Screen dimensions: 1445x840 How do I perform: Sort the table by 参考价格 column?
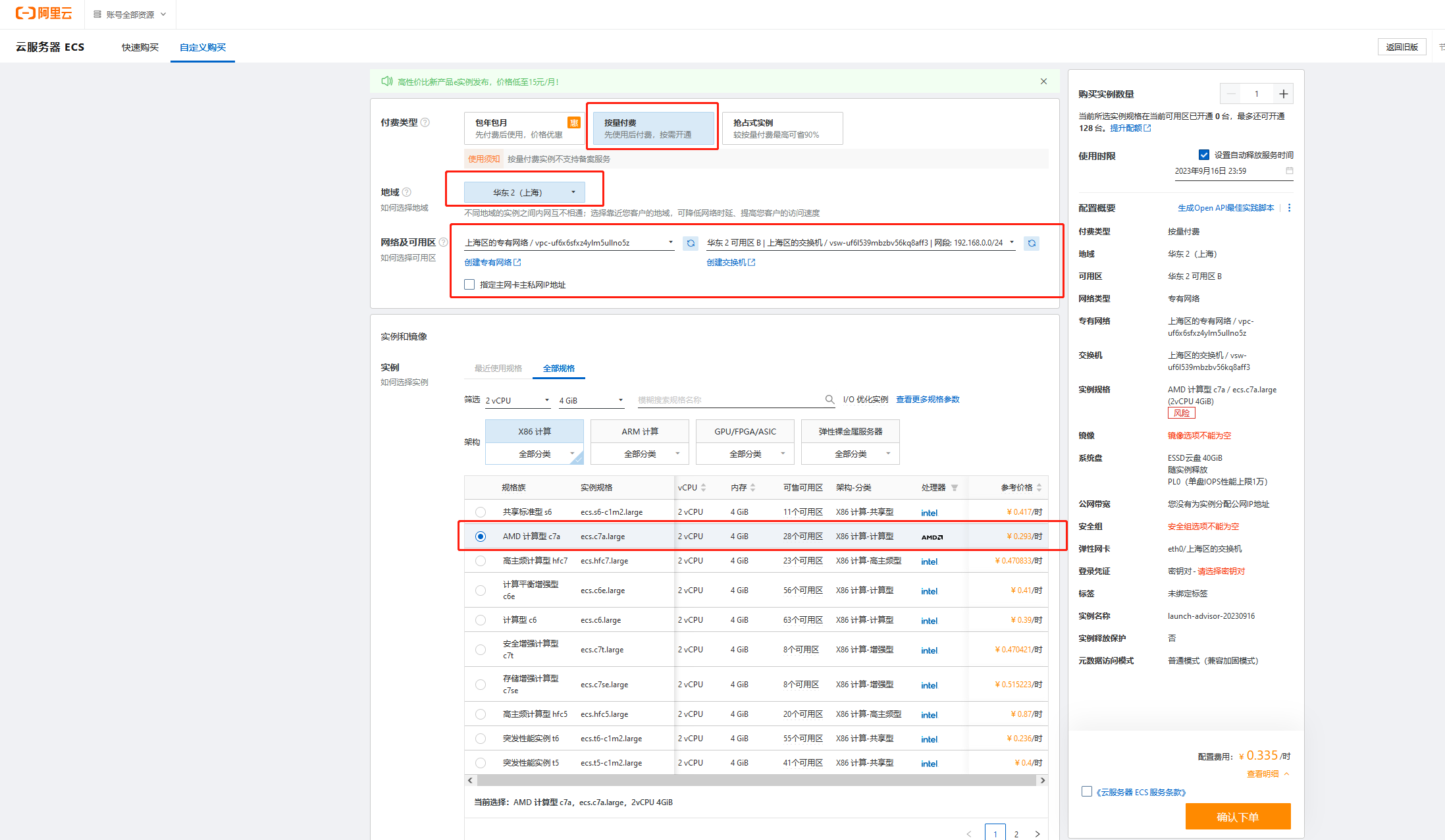pyautogui.click(x=1039, y=488)
